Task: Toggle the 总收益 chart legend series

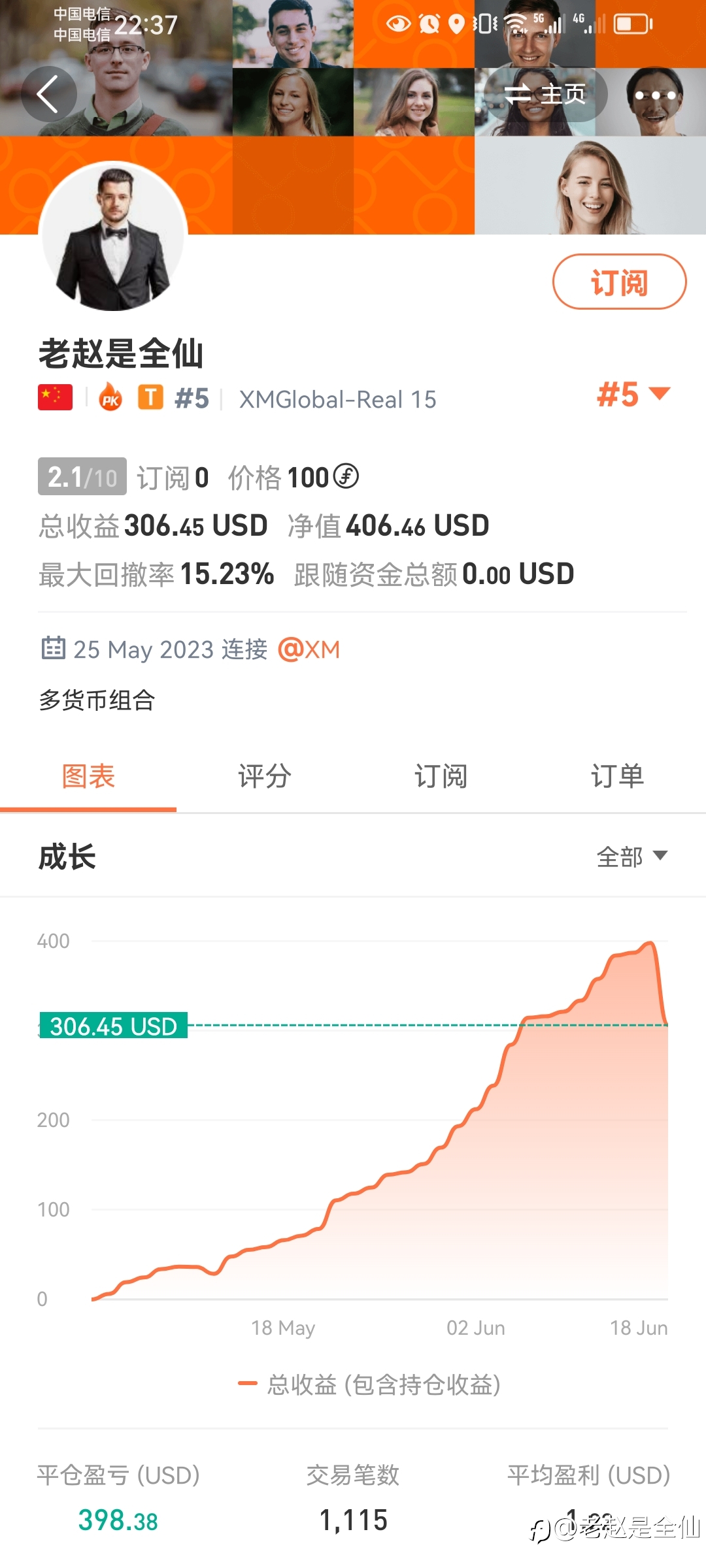Action: point(369,1384)
